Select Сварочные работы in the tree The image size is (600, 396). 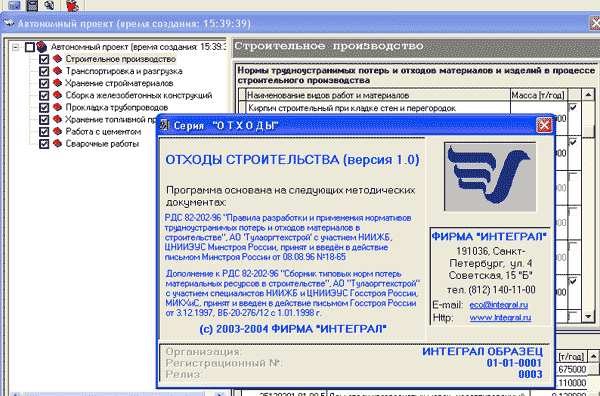pyautogui.click(x=102, y=144)
